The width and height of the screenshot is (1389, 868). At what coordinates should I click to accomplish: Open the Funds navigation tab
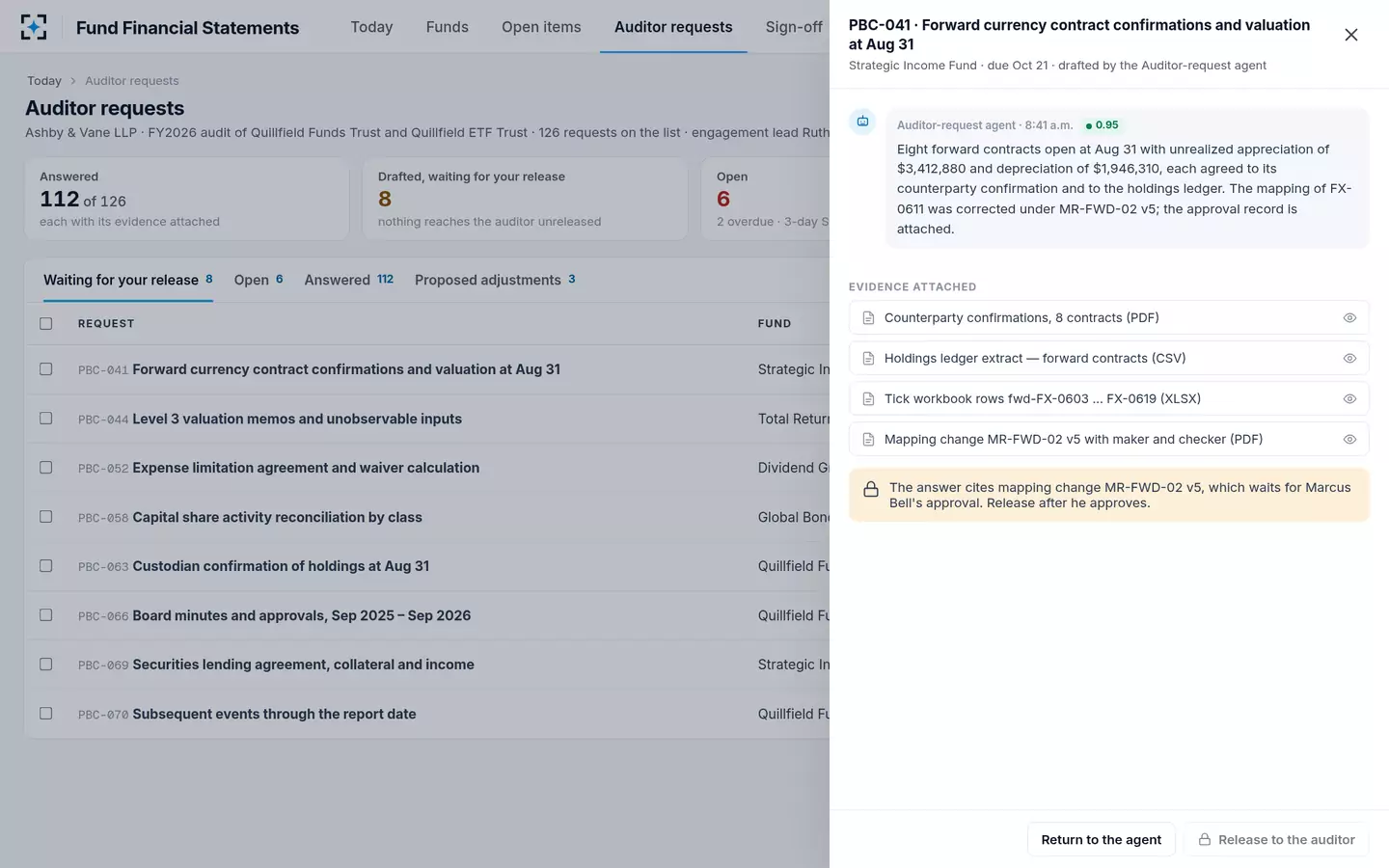(448, 27)
